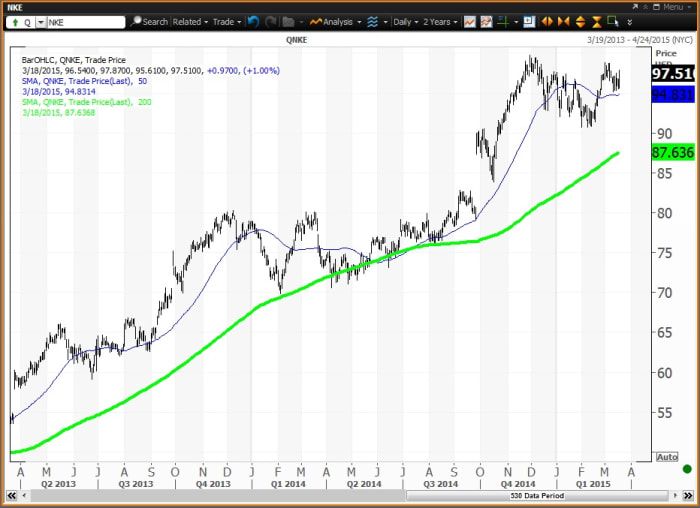Click the vertical compress hourglass icon
The height and width of the screenshot is (508, 700).
pos(596,22)
